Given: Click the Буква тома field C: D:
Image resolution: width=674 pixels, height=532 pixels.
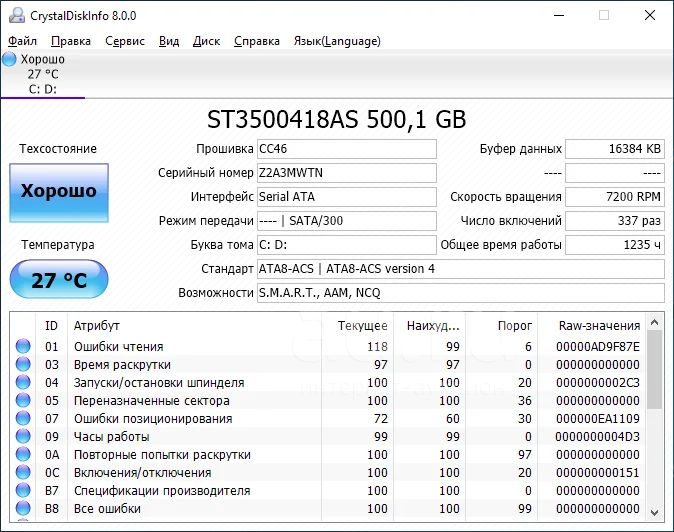Looking at the screenshot, I should [347, 245].
